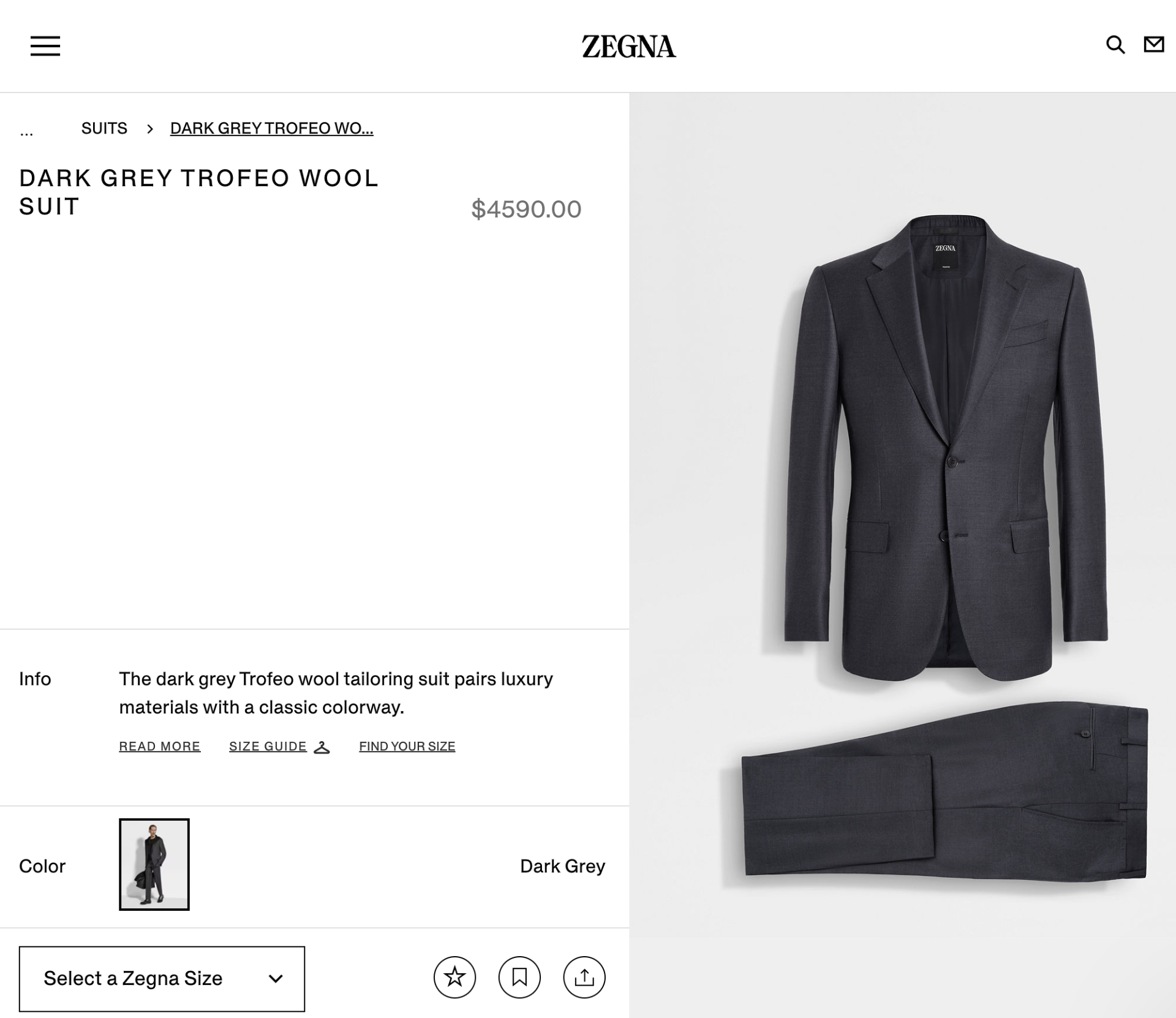
Task: Bookmark the suit using the save icon
Action: [519, 978]
